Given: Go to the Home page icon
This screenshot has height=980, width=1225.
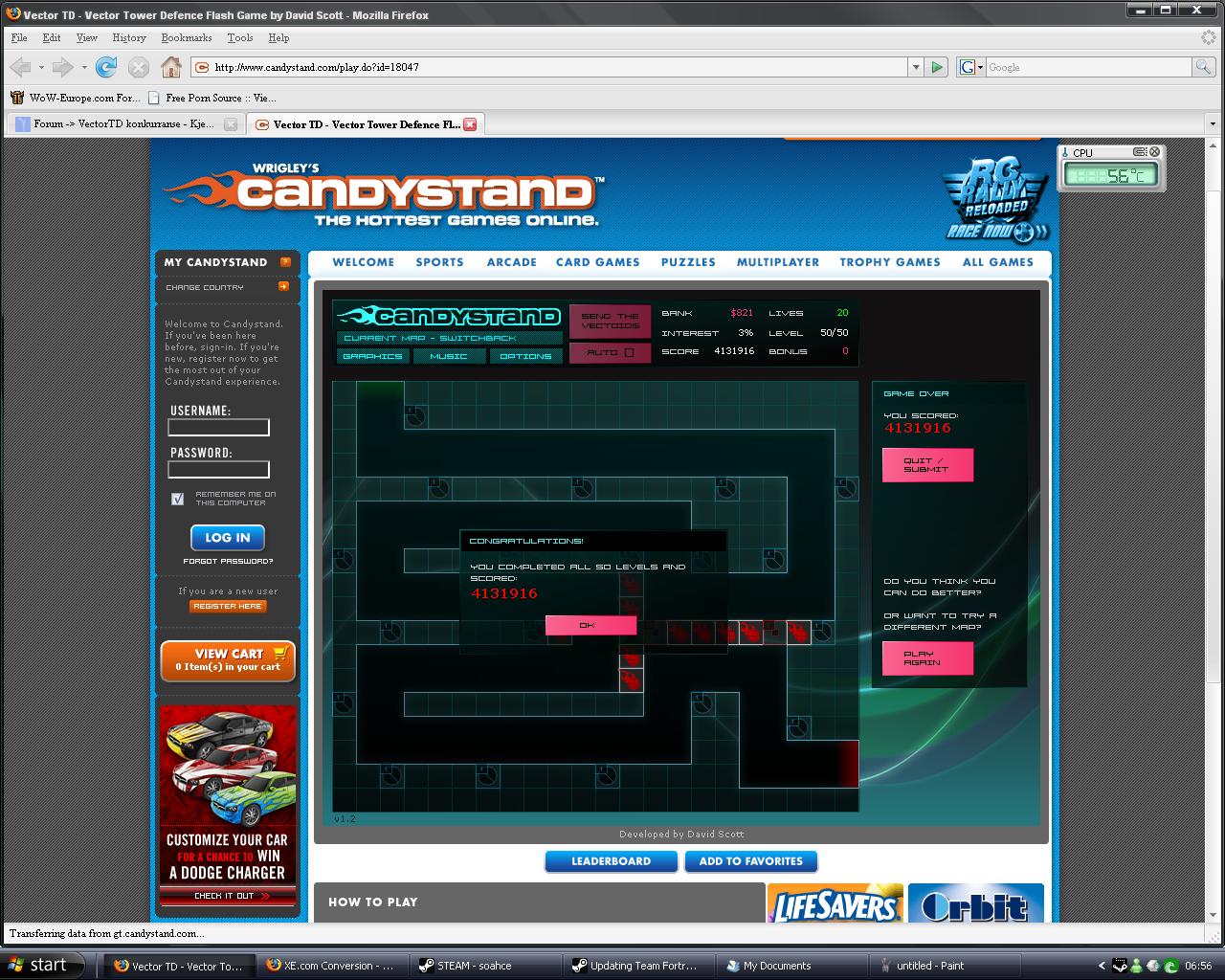Looking at the screenshot, I should [171, 67].
